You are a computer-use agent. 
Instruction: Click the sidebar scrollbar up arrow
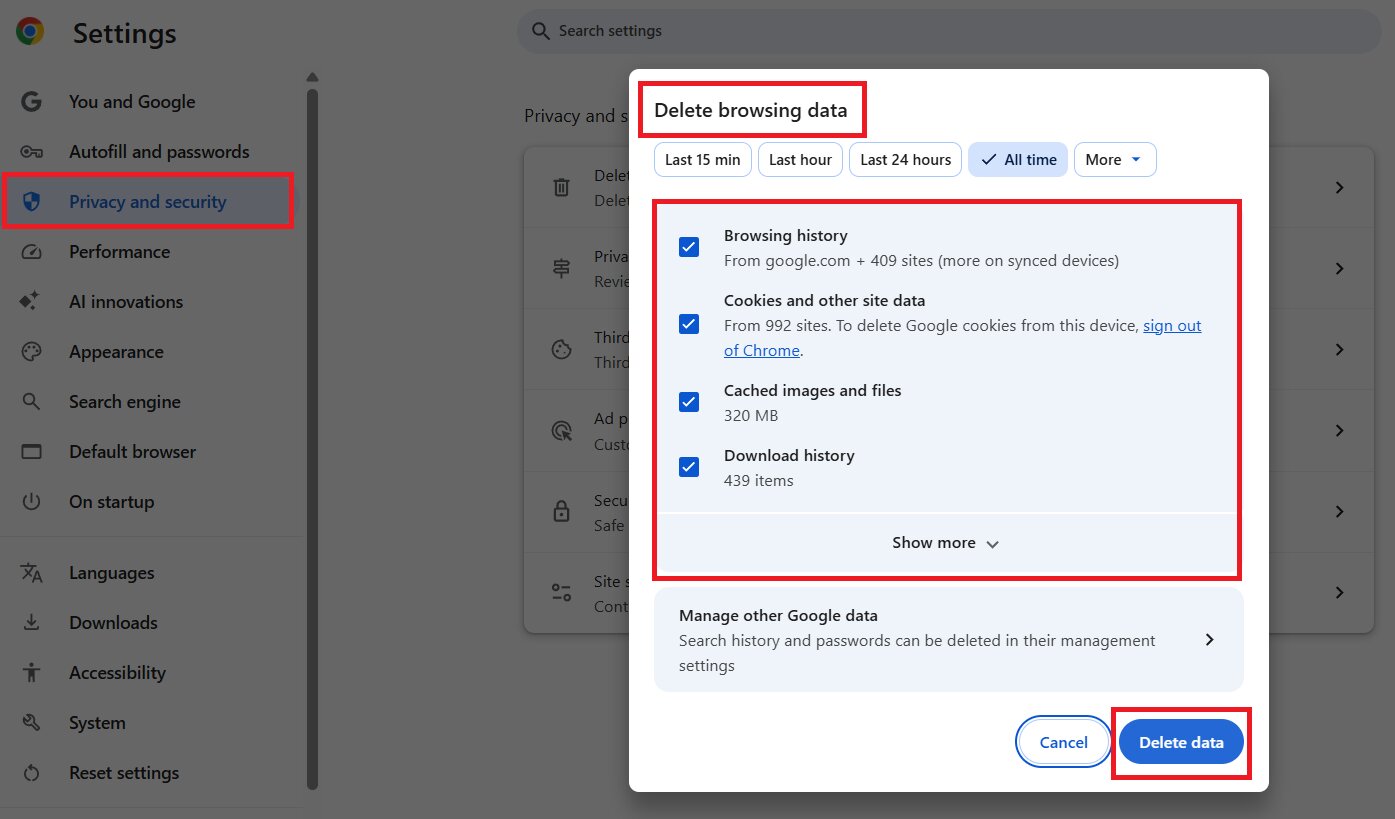[312, 77]
